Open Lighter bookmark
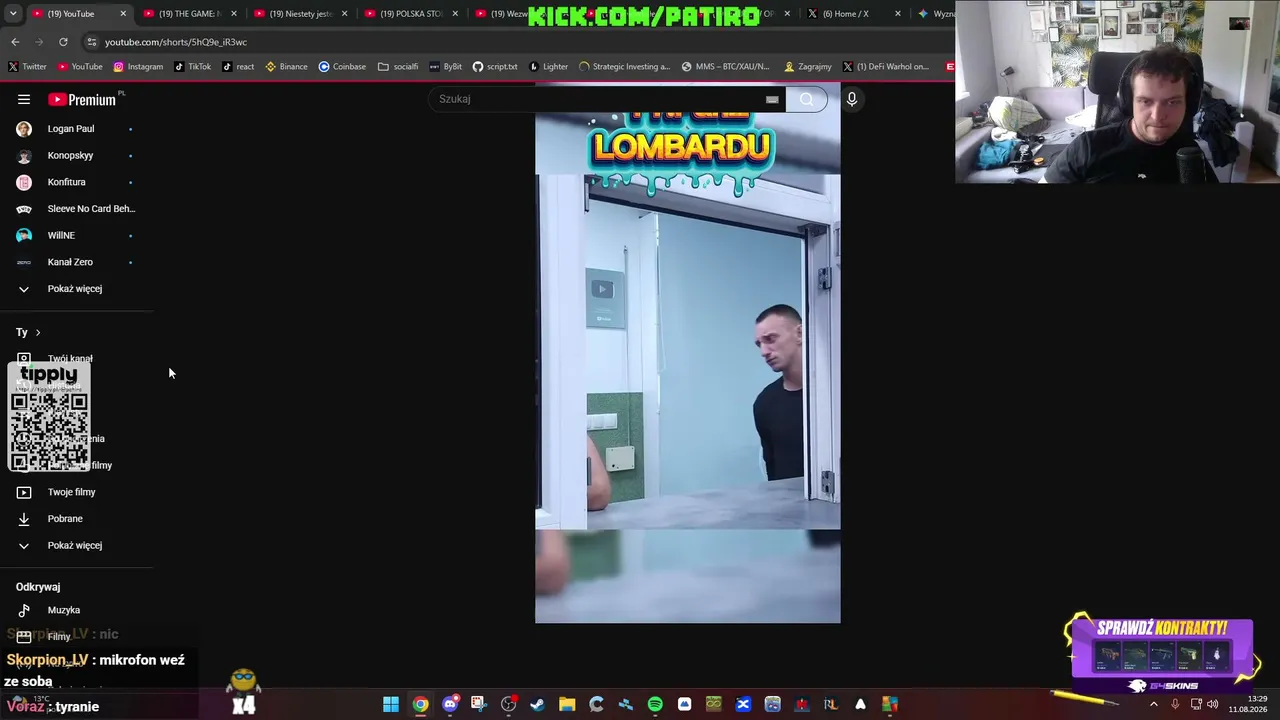 click(x=548, y=67)
